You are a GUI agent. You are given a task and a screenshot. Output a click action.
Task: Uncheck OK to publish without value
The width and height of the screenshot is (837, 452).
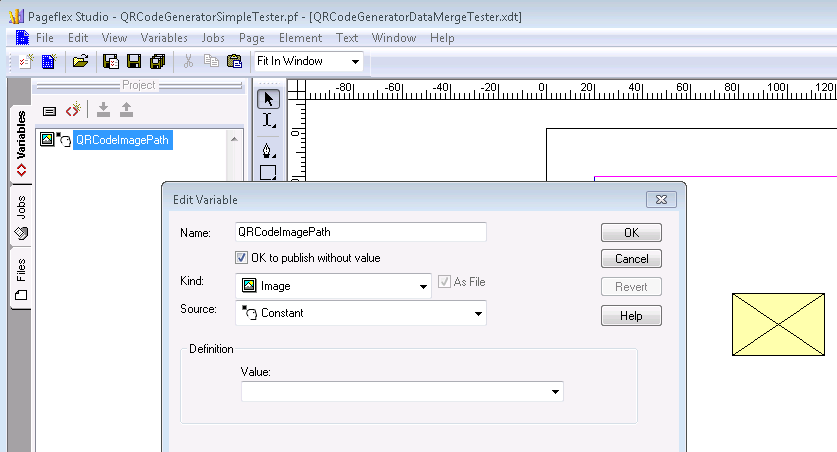point(242,258)
